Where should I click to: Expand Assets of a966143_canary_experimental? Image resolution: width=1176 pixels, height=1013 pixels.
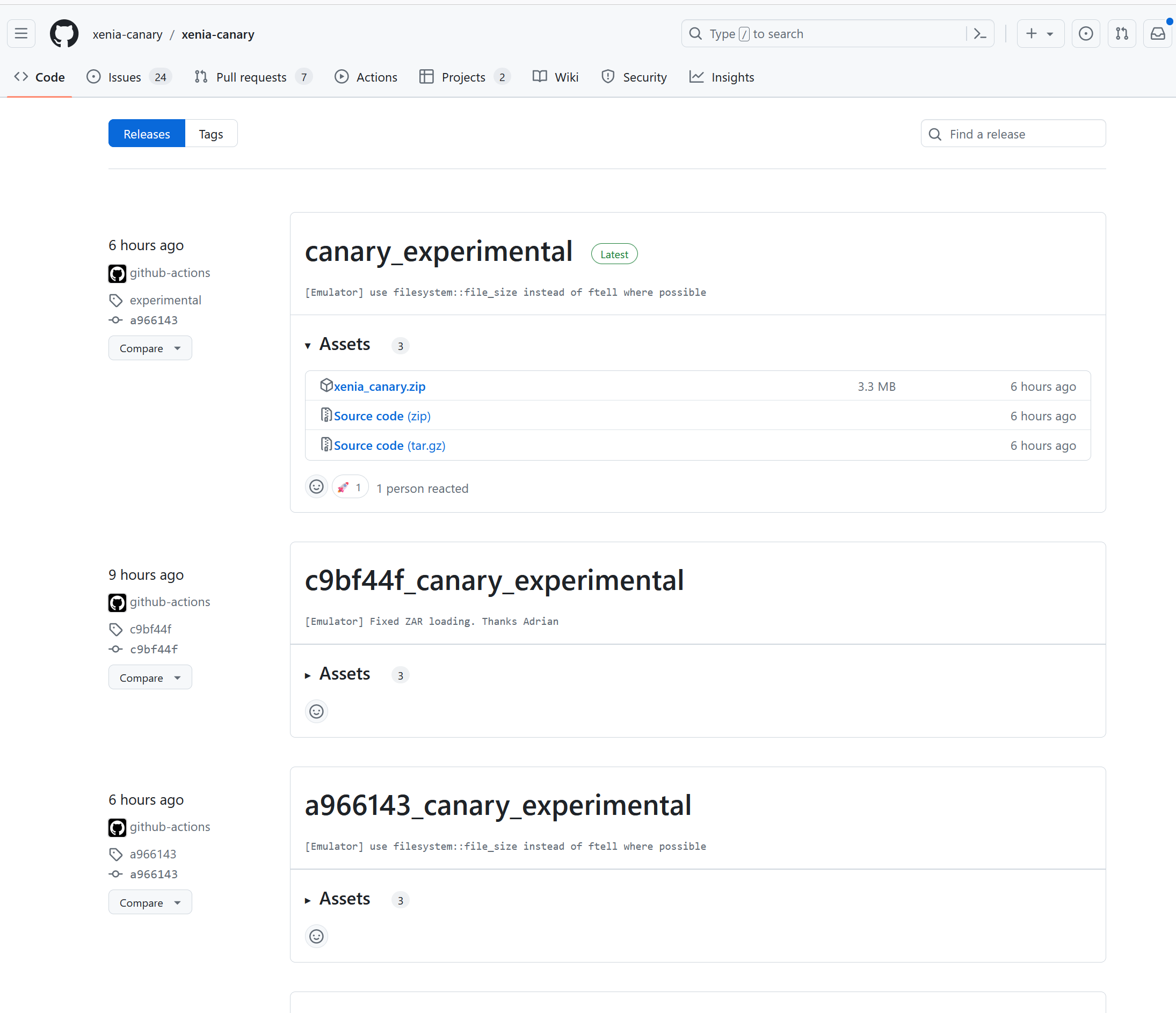pos(345,899)
